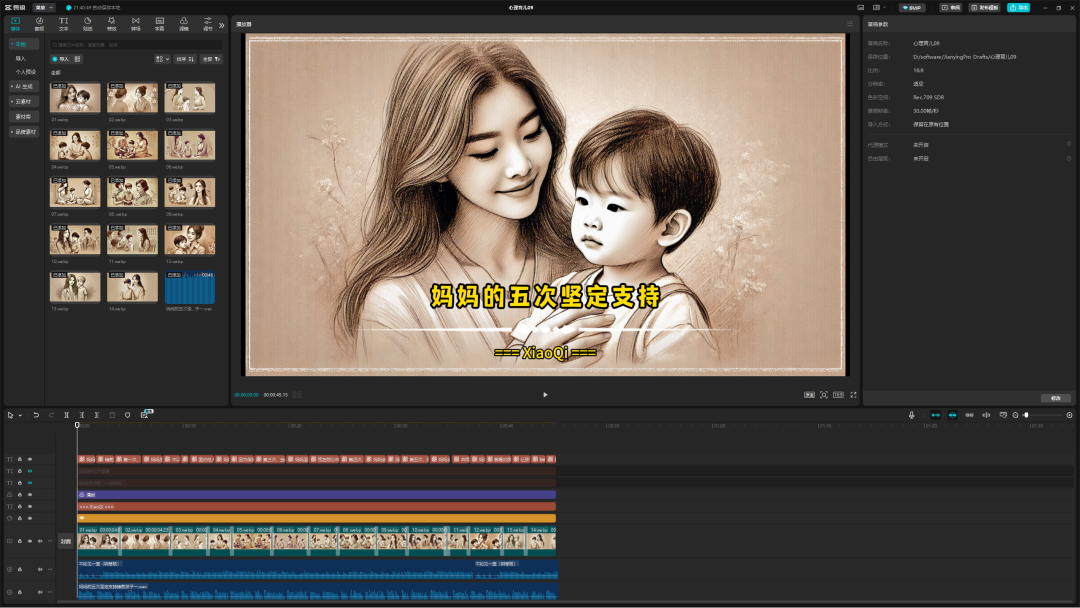Image resolution: width=1080 pixels, height=608 pixels.
Task: Click the SVIP membership button
Action: (912, 8)
